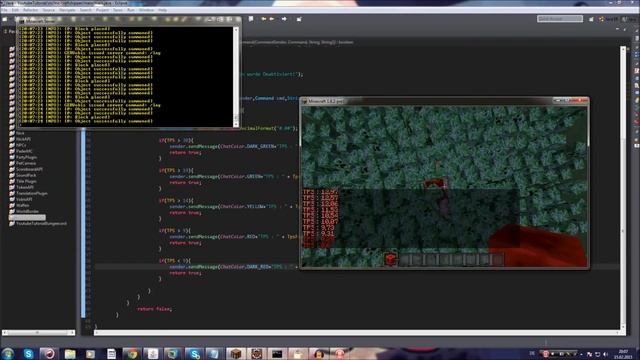Open the Search menu
The width and height of the screenshot is (640, 360).
tap(86, 10)
